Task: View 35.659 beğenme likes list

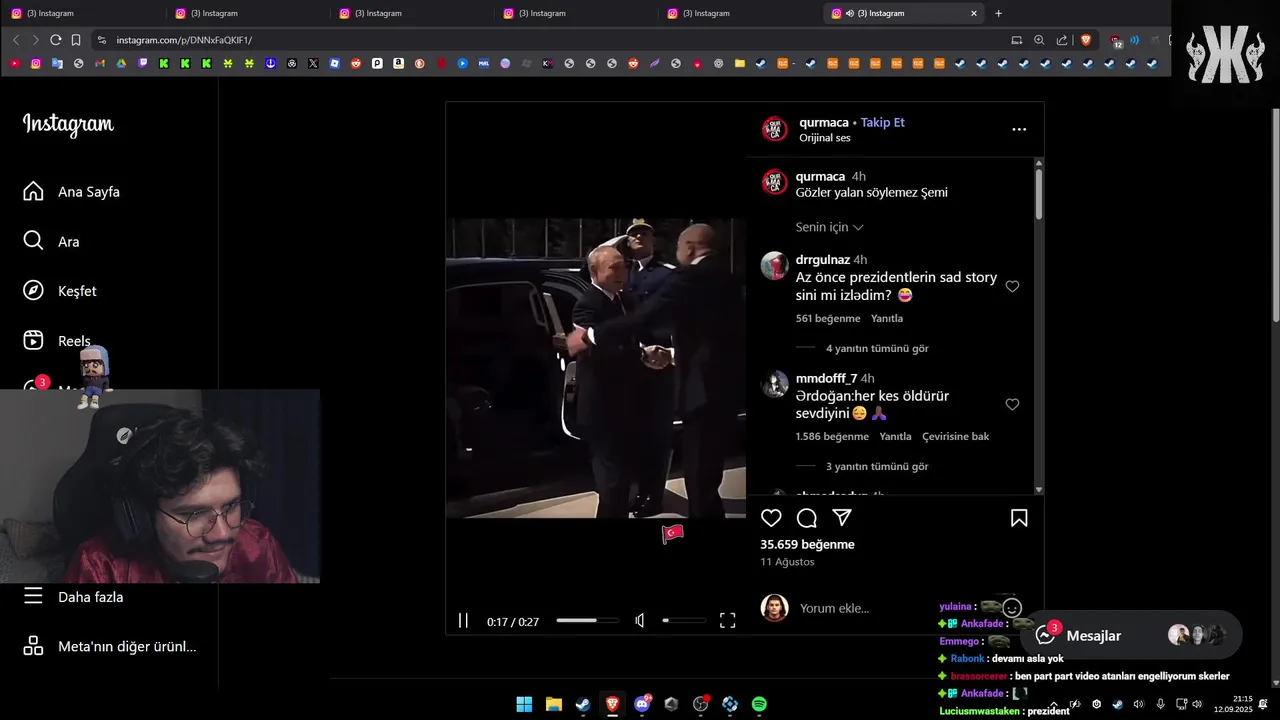Action: coord(807,544)
